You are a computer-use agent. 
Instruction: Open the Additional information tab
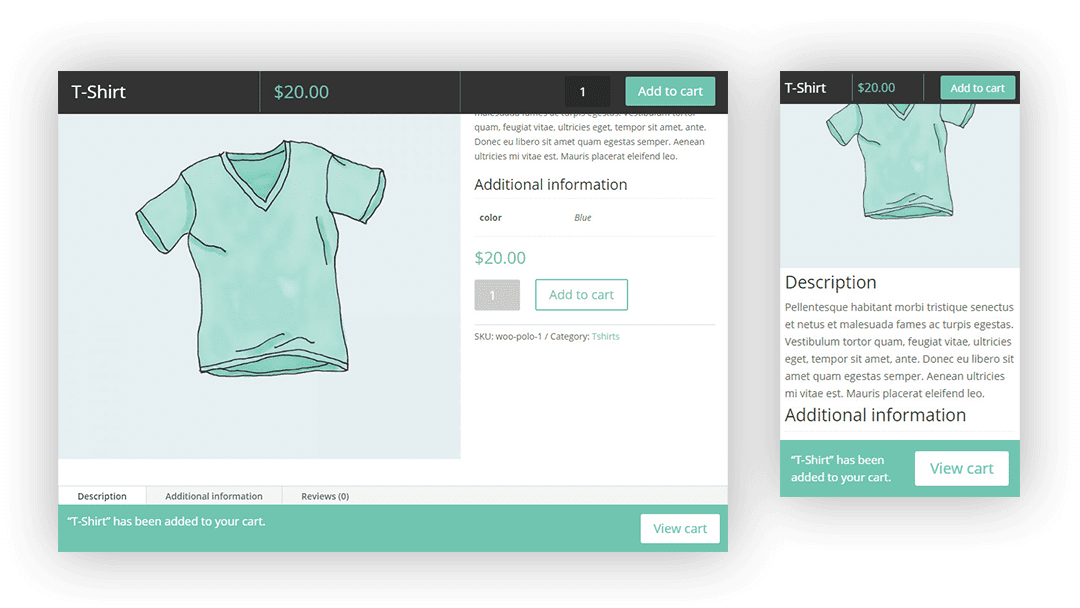tap(214, 496)
